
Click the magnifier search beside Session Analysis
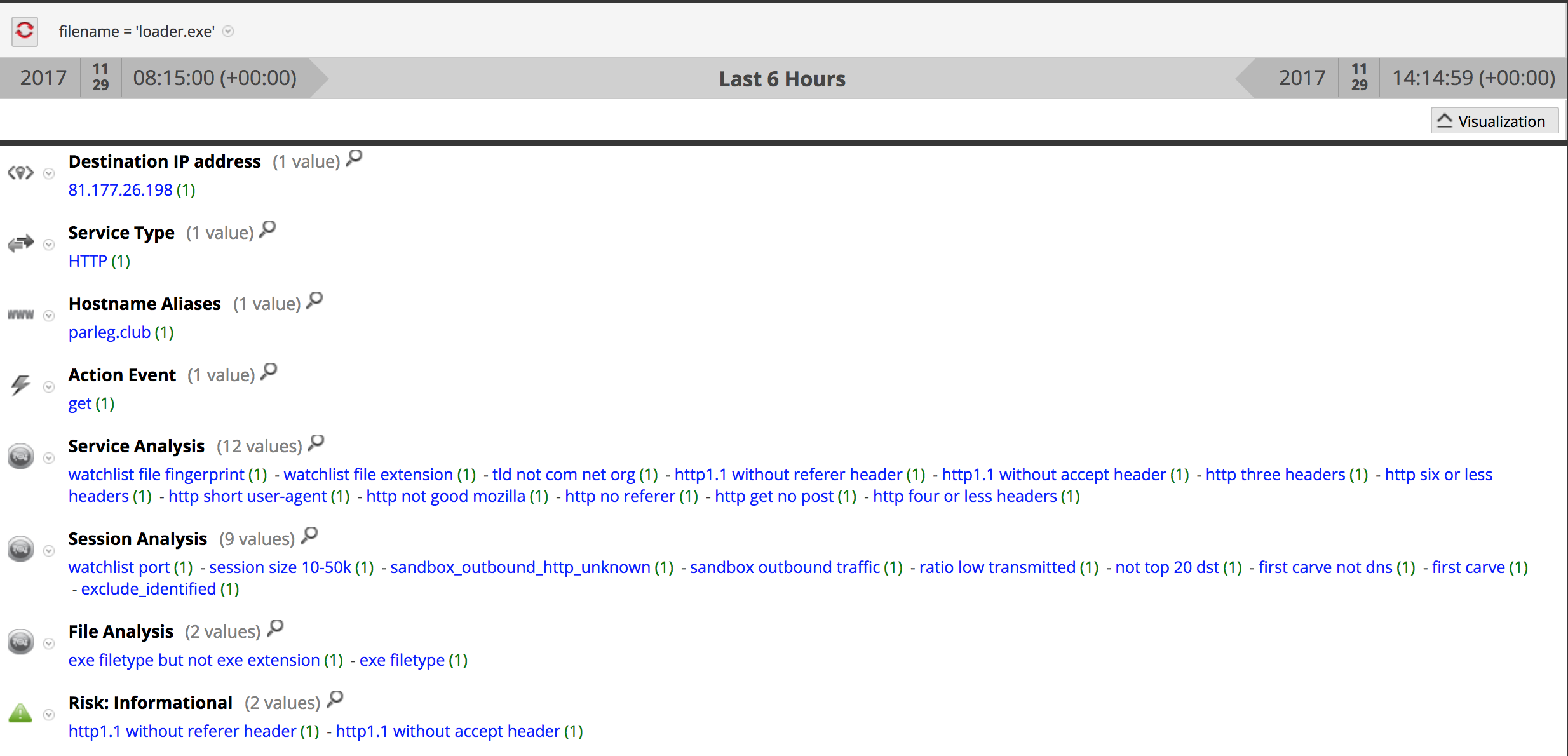[309, 536]
